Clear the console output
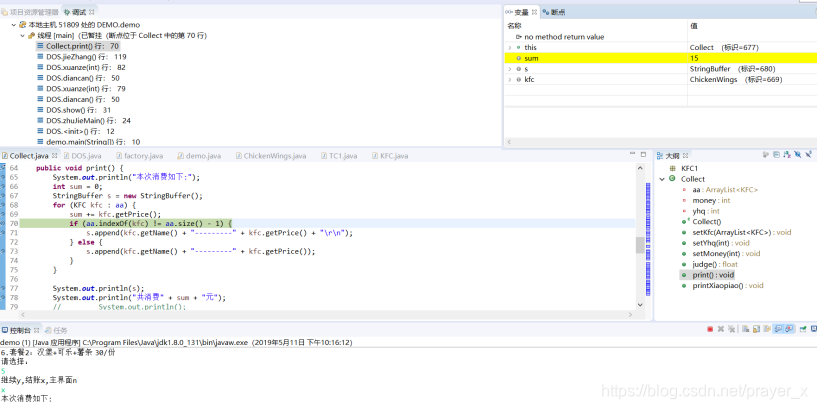 coord(746,329)
